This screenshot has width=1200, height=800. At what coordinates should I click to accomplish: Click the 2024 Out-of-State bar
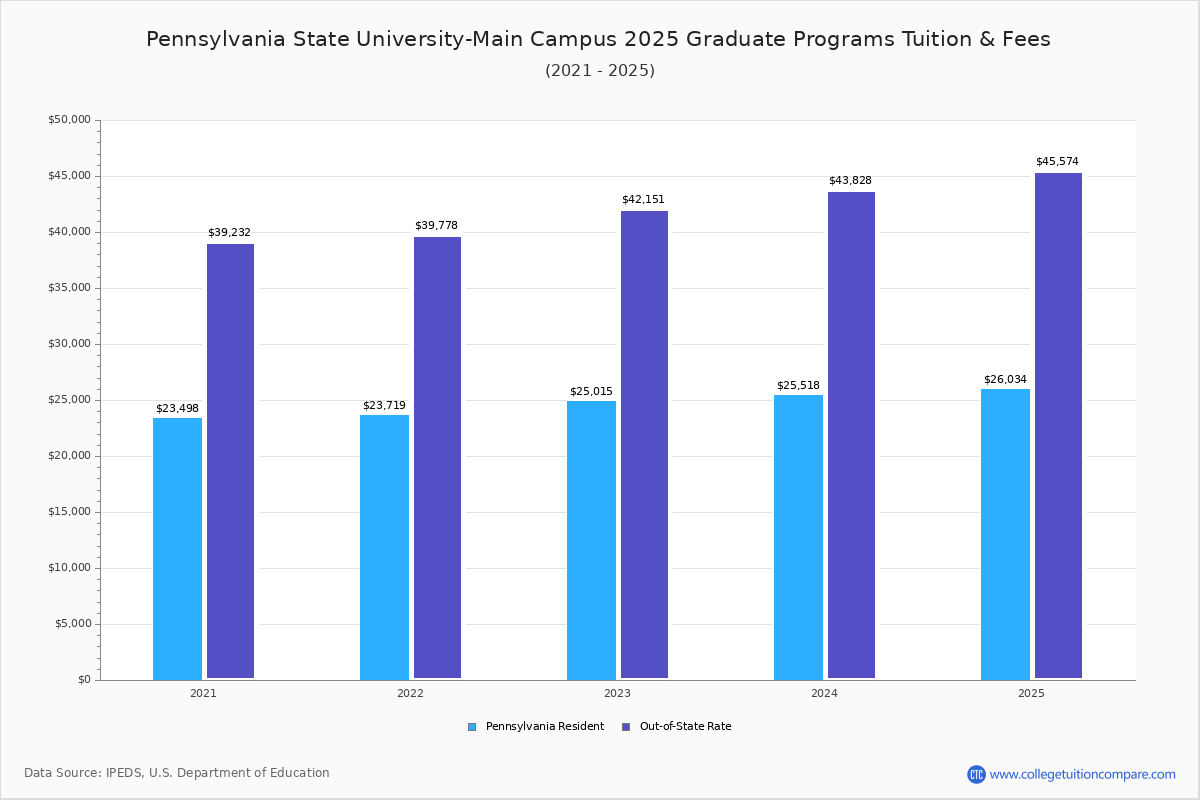(x=851, y=435)
